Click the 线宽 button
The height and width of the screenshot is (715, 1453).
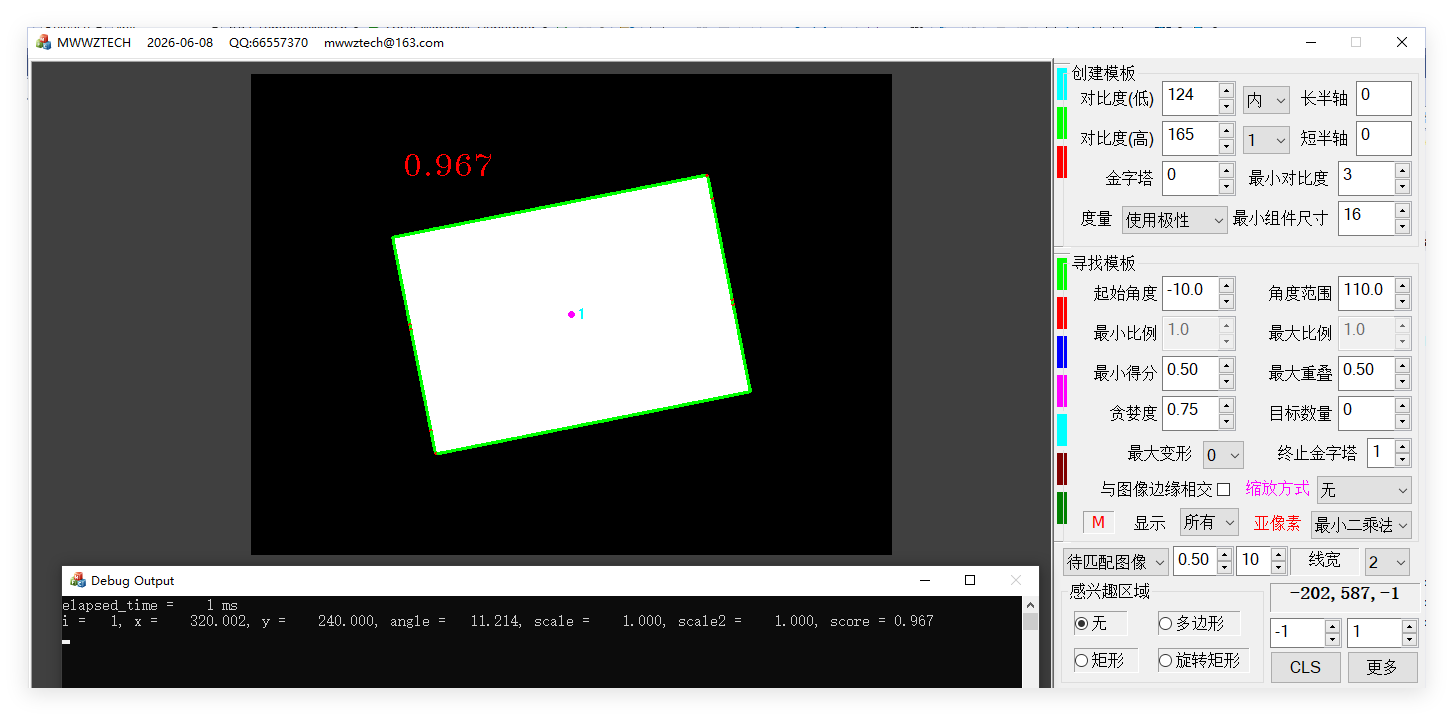[x=1325, y=561]
